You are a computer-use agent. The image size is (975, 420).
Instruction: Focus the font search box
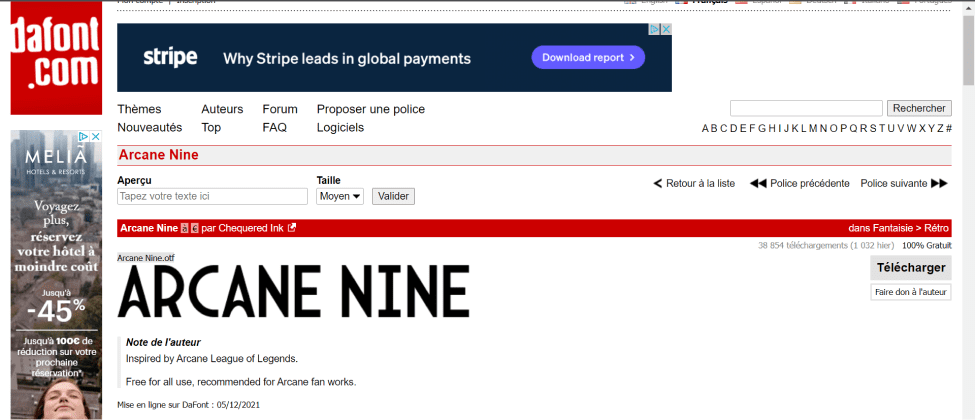(x=806, y=108)
